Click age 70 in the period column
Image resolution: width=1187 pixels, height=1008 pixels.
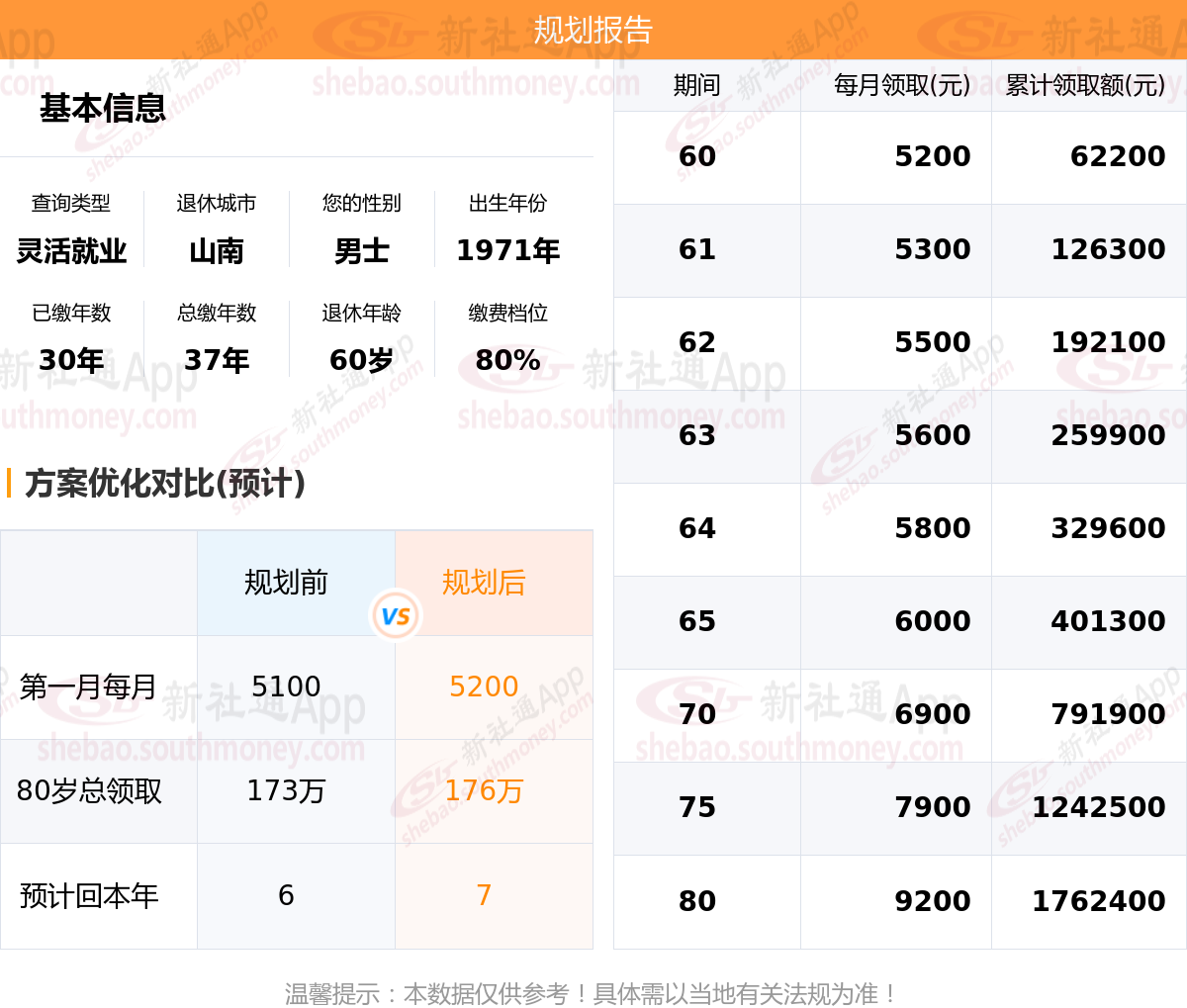[697, 714]
